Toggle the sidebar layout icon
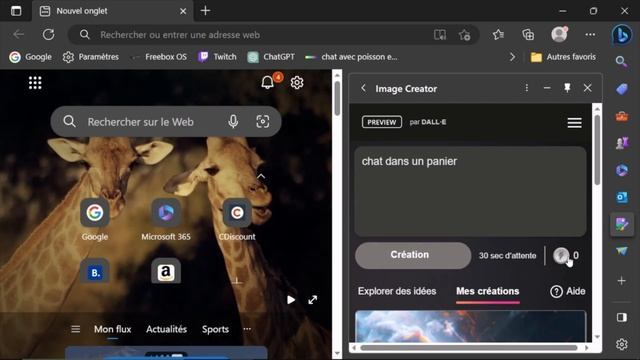 point(622,318)
